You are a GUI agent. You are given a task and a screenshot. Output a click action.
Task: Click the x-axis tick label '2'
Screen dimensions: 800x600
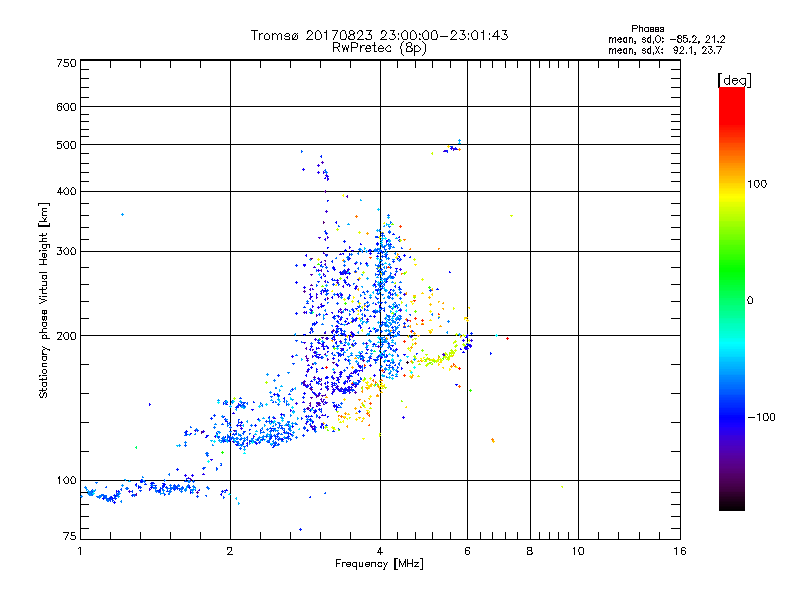point(230,551)
